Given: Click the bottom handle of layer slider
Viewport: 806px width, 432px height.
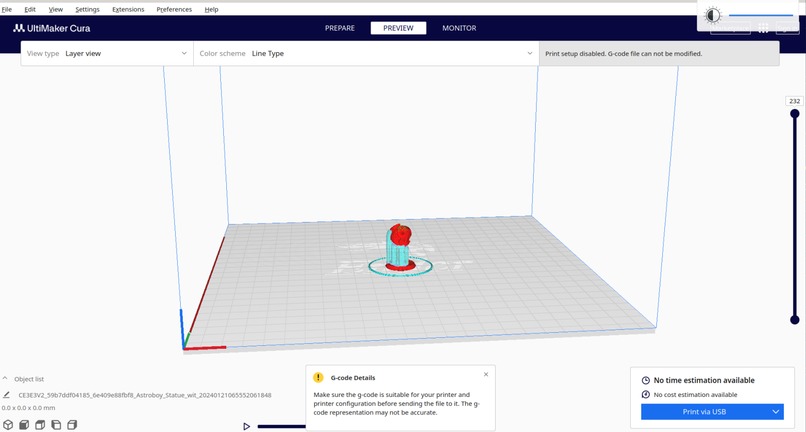Looking at the screenshot, I should click(795, 320).
